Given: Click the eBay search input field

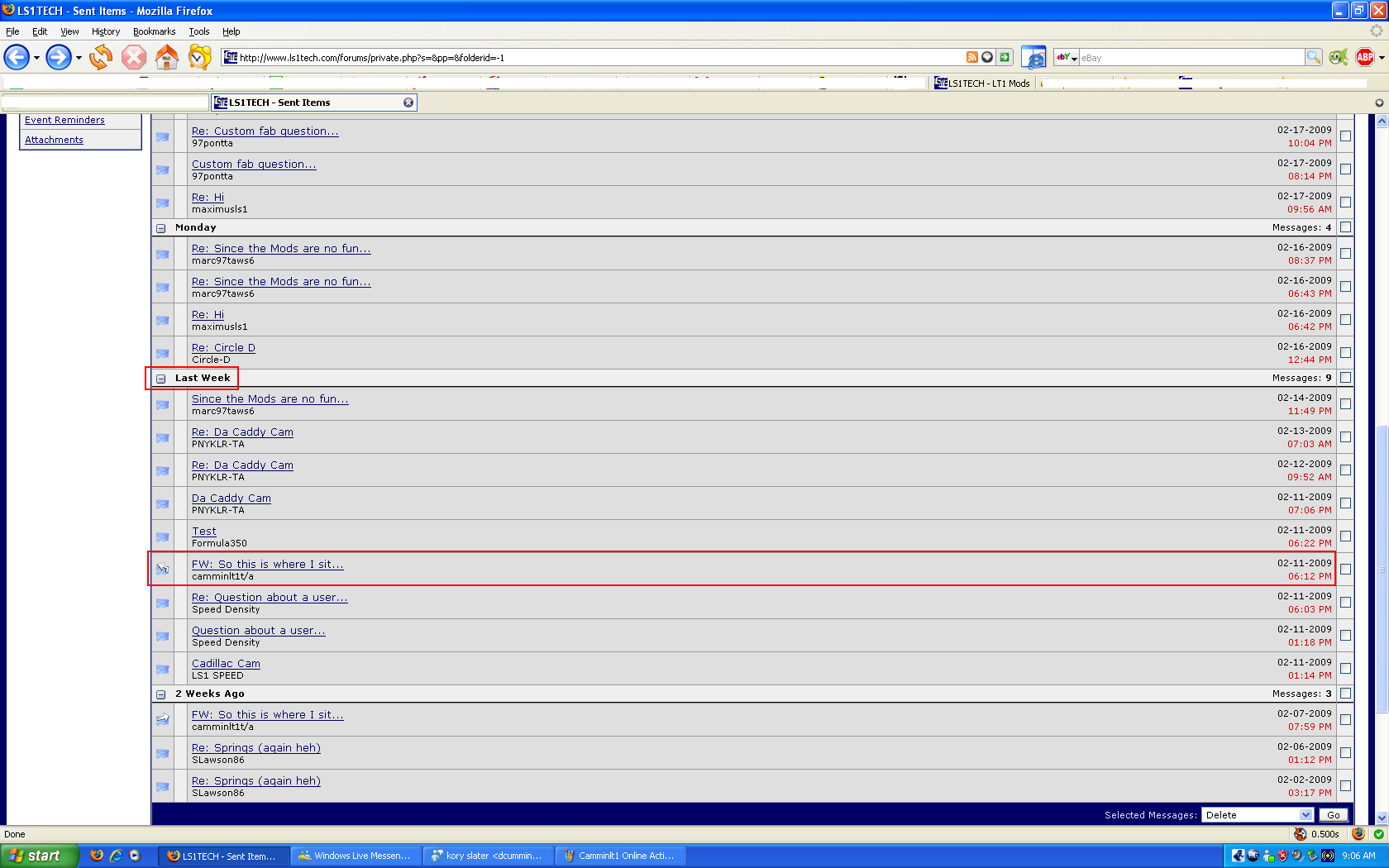Looking at the screenshot, I should 1191,58.
